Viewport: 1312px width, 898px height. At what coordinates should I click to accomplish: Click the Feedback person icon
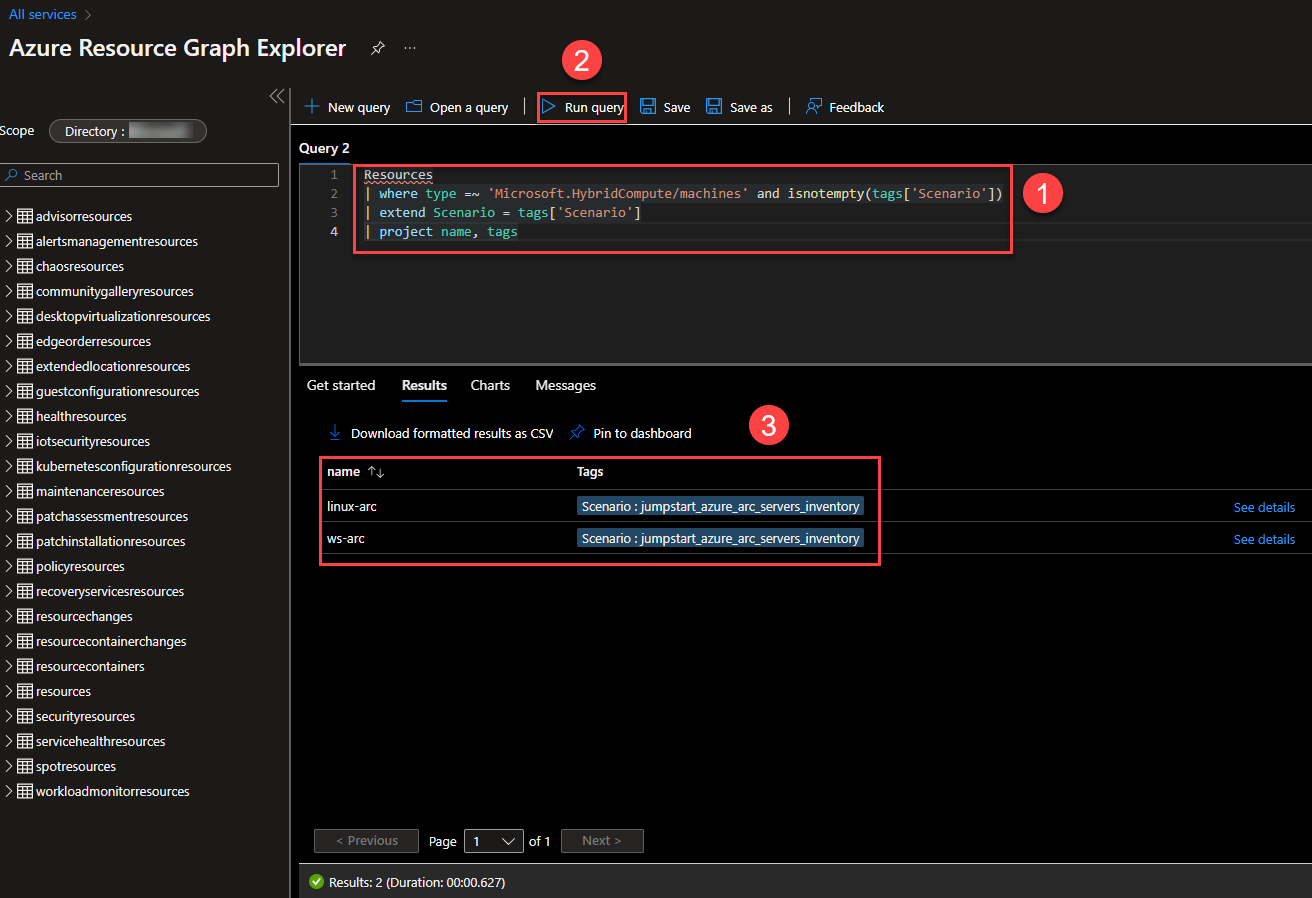[x=814, y=107]
